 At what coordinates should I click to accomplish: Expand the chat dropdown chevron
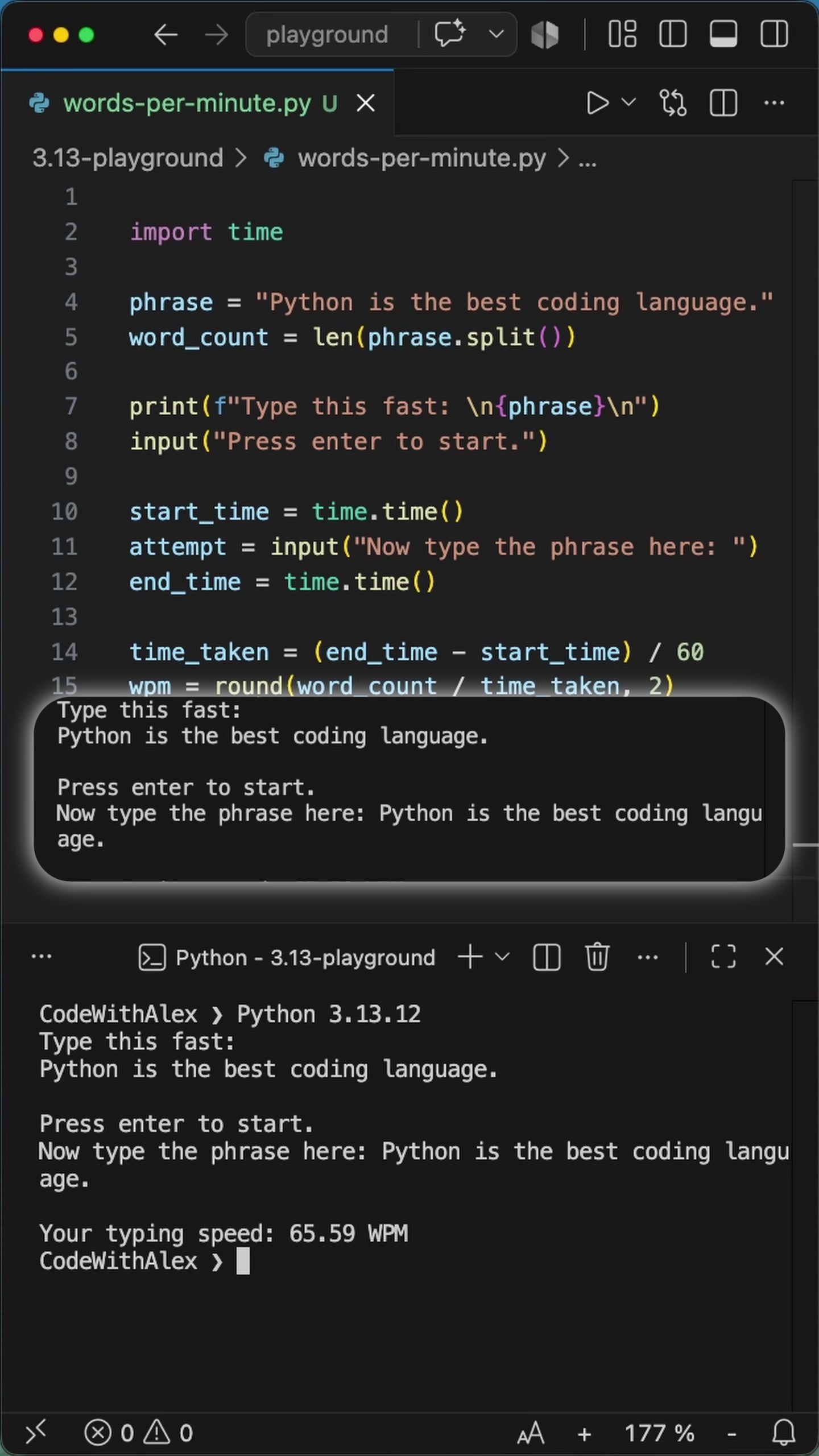point(496,34)
